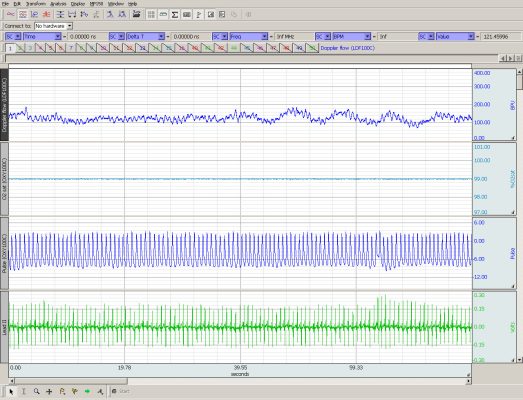Click the measurement bar icon
Viewport: 523px width, 400px height.
tap(163, 14)
